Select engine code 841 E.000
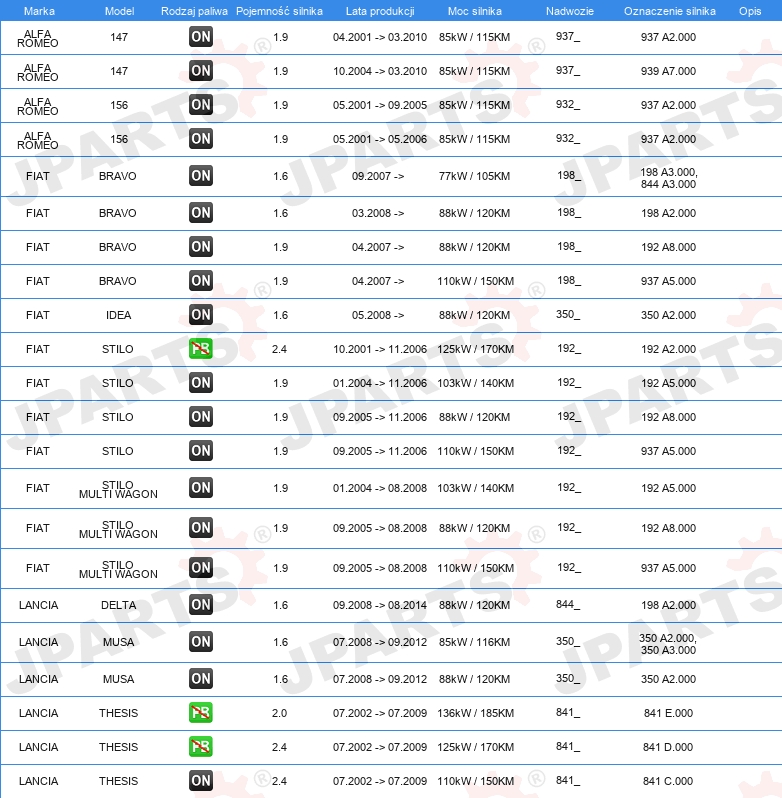782x798 pixels. coord(669,714)
